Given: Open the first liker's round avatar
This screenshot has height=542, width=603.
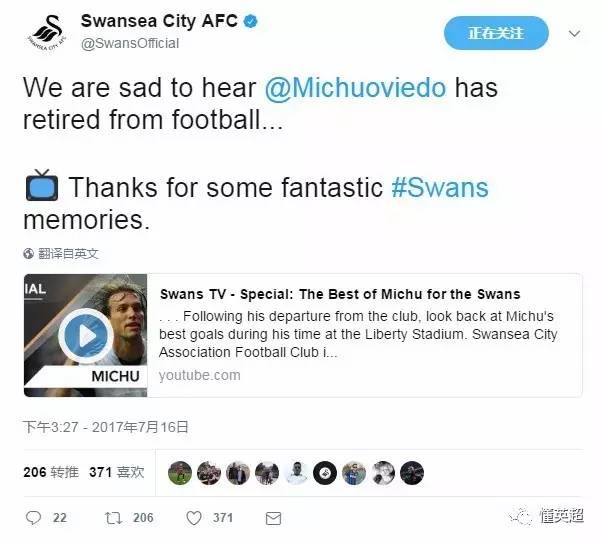Looking at the screenshot, I should tap(180, 473).
